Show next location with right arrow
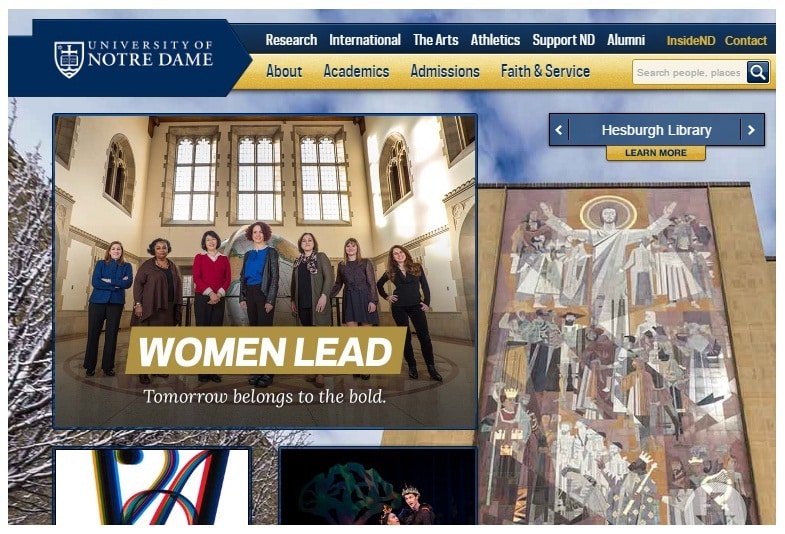The width and height of the screenshot is (785, 534). (x=751, y=130)
